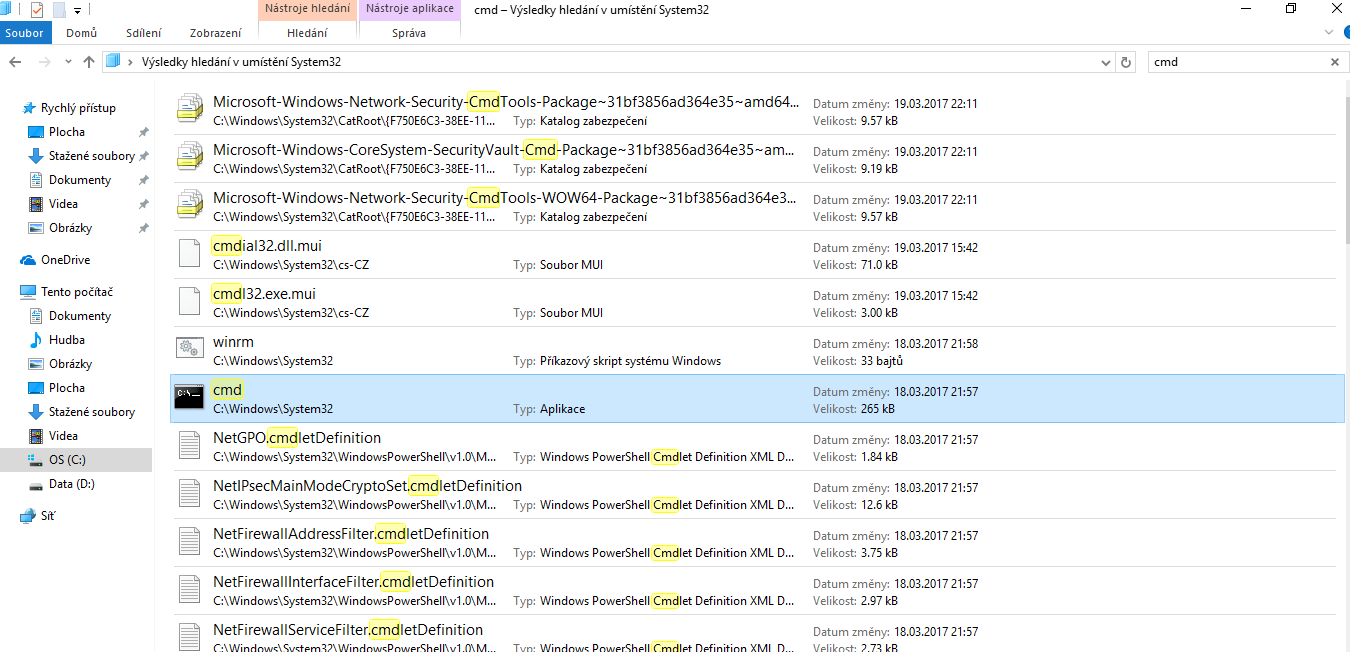The image size is (1350, 652).
Task: Click the cmdl32.exe.mui file icon
Action: 190,302
